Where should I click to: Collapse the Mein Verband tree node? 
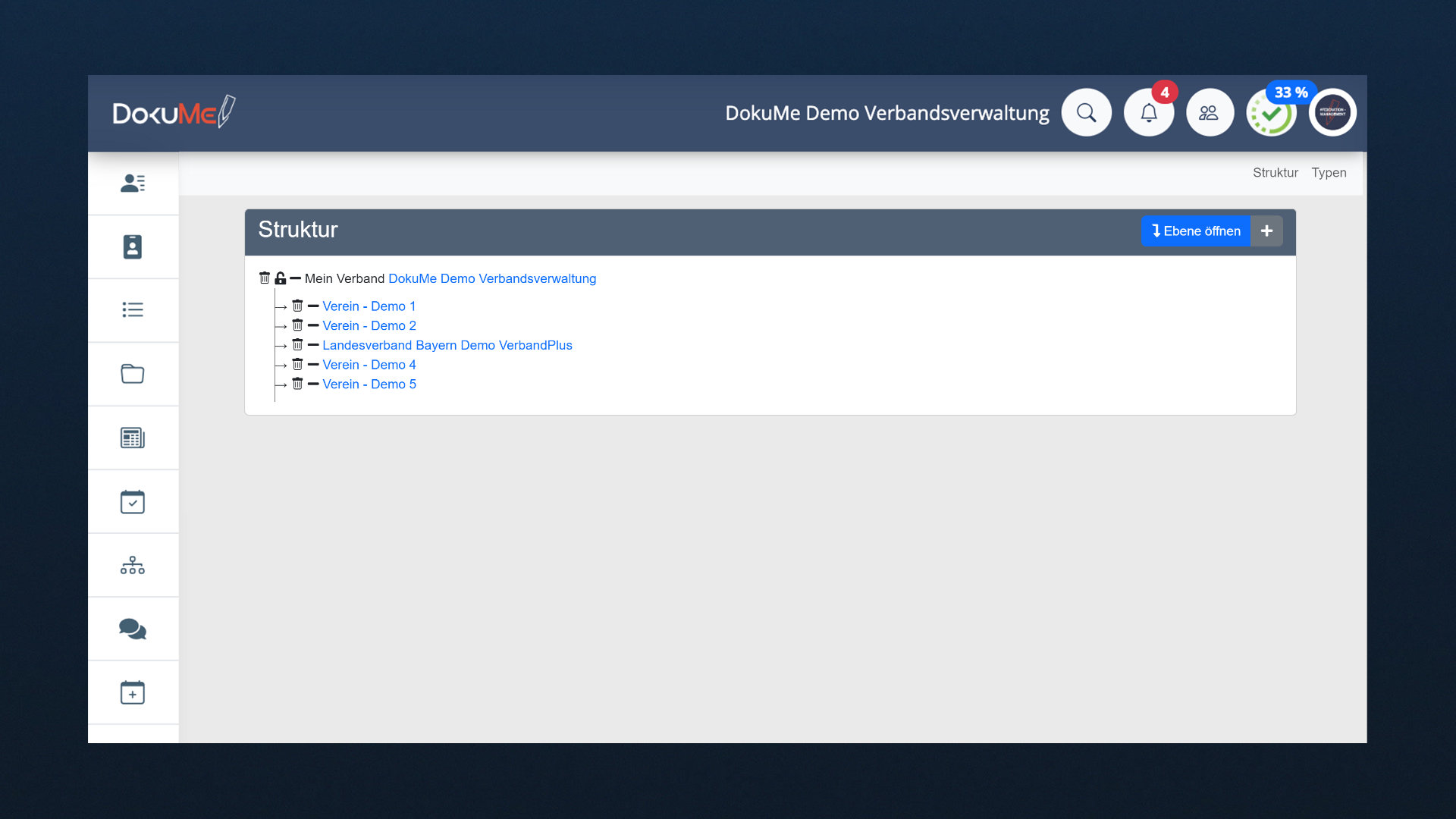295,278
